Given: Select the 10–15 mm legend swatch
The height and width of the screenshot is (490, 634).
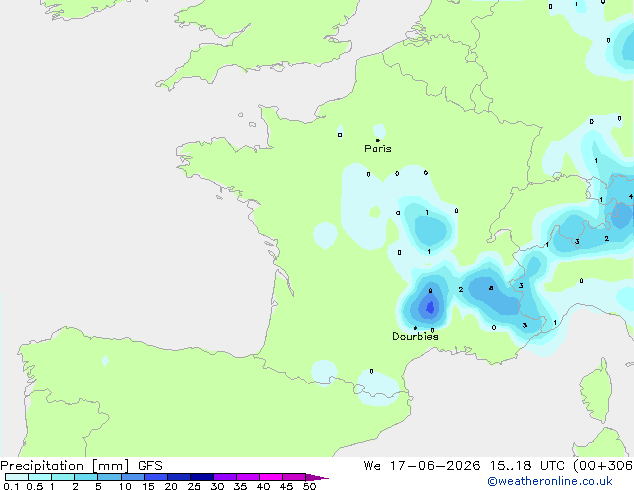Looking at the screenshot, I should coord(132,477).
